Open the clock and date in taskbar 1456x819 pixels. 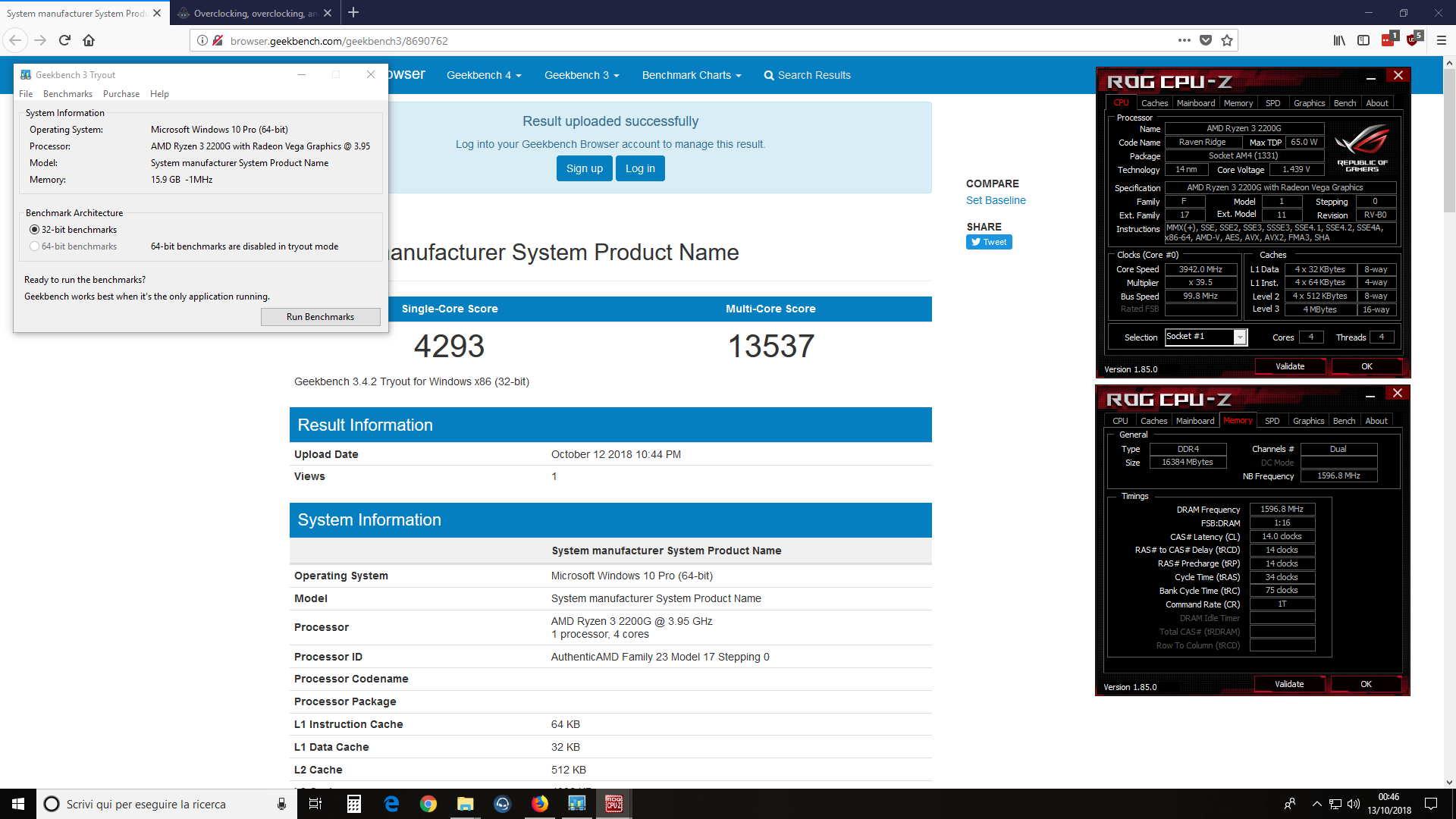1389,804
